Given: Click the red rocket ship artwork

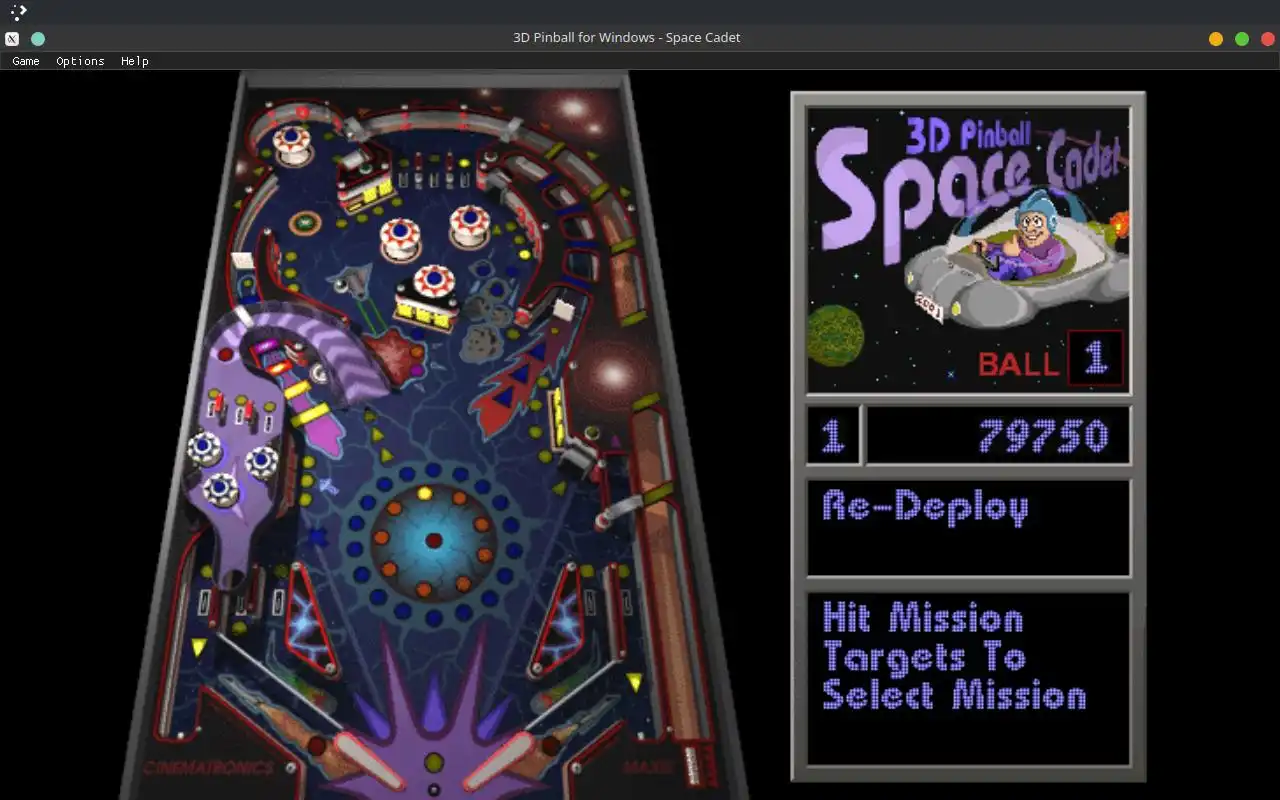Looking at the screenshot, I should pyautogui.click(x=518, y=379).
